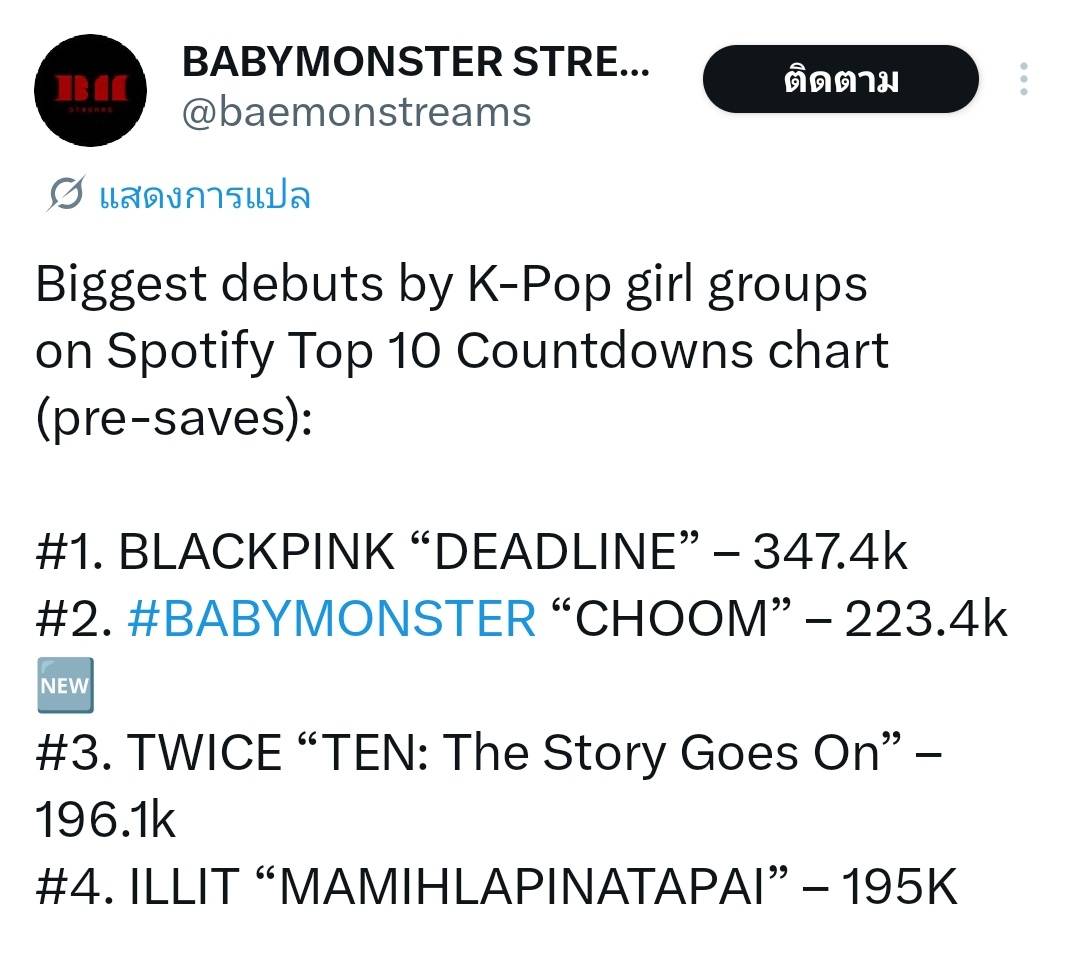Click the blue NEW emoji badge
The height and width of the screenshot is (969, 1080).
pyautogui.click(x=65, y=685)
